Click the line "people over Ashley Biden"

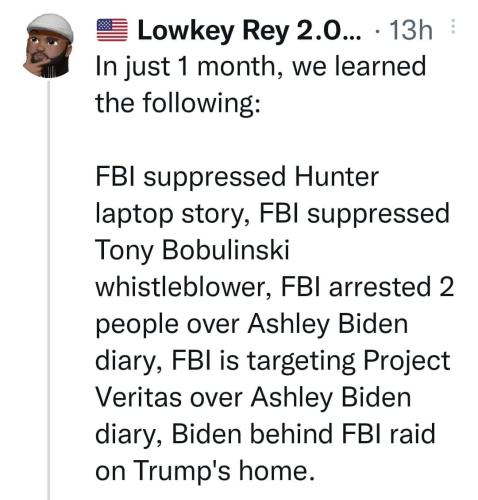[252, 325]
